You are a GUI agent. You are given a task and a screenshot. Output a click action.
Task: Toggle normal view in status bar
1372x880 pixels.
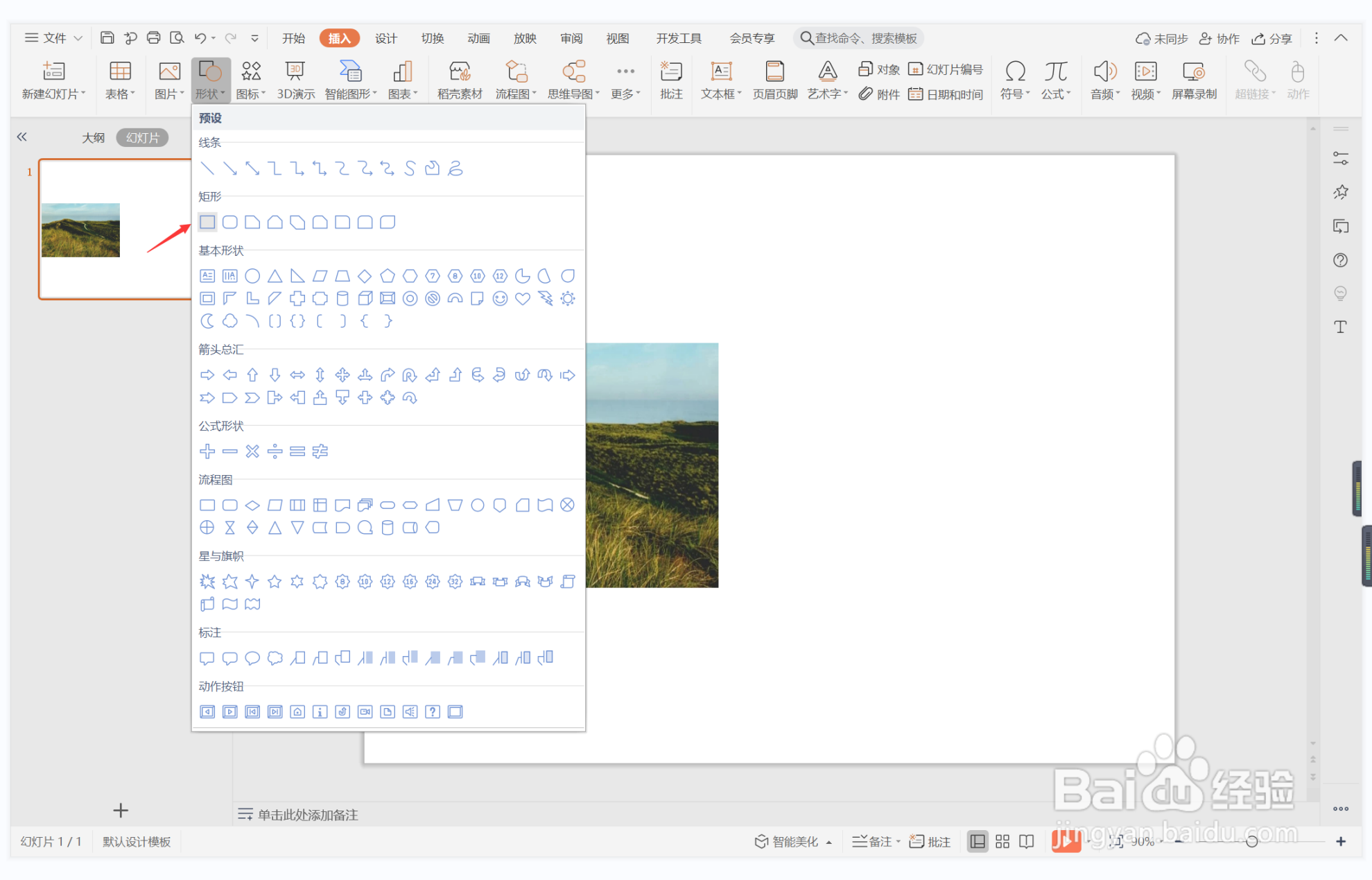coord(978,841)
